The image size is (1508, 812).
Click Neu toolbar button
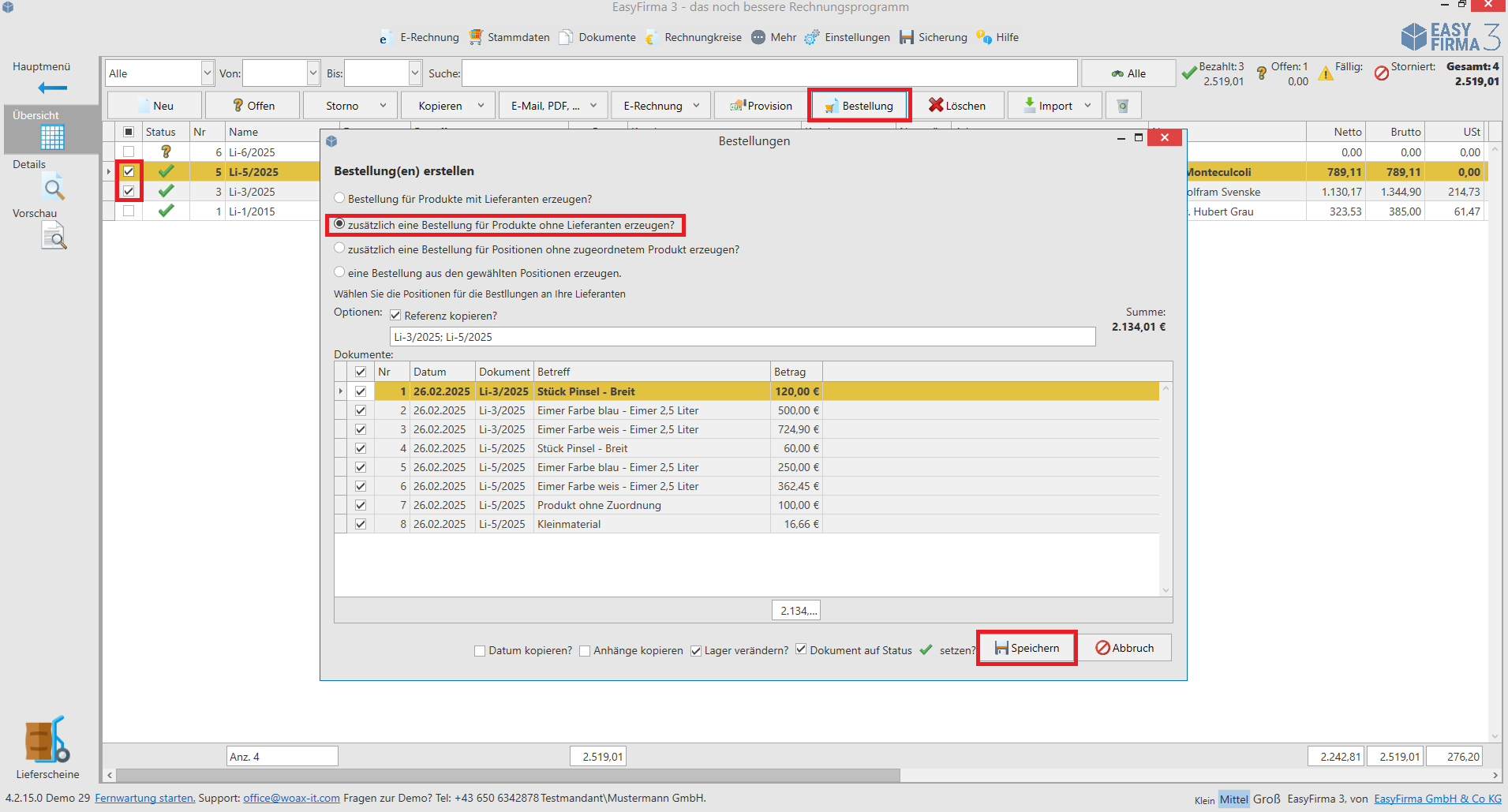point(155,106)
